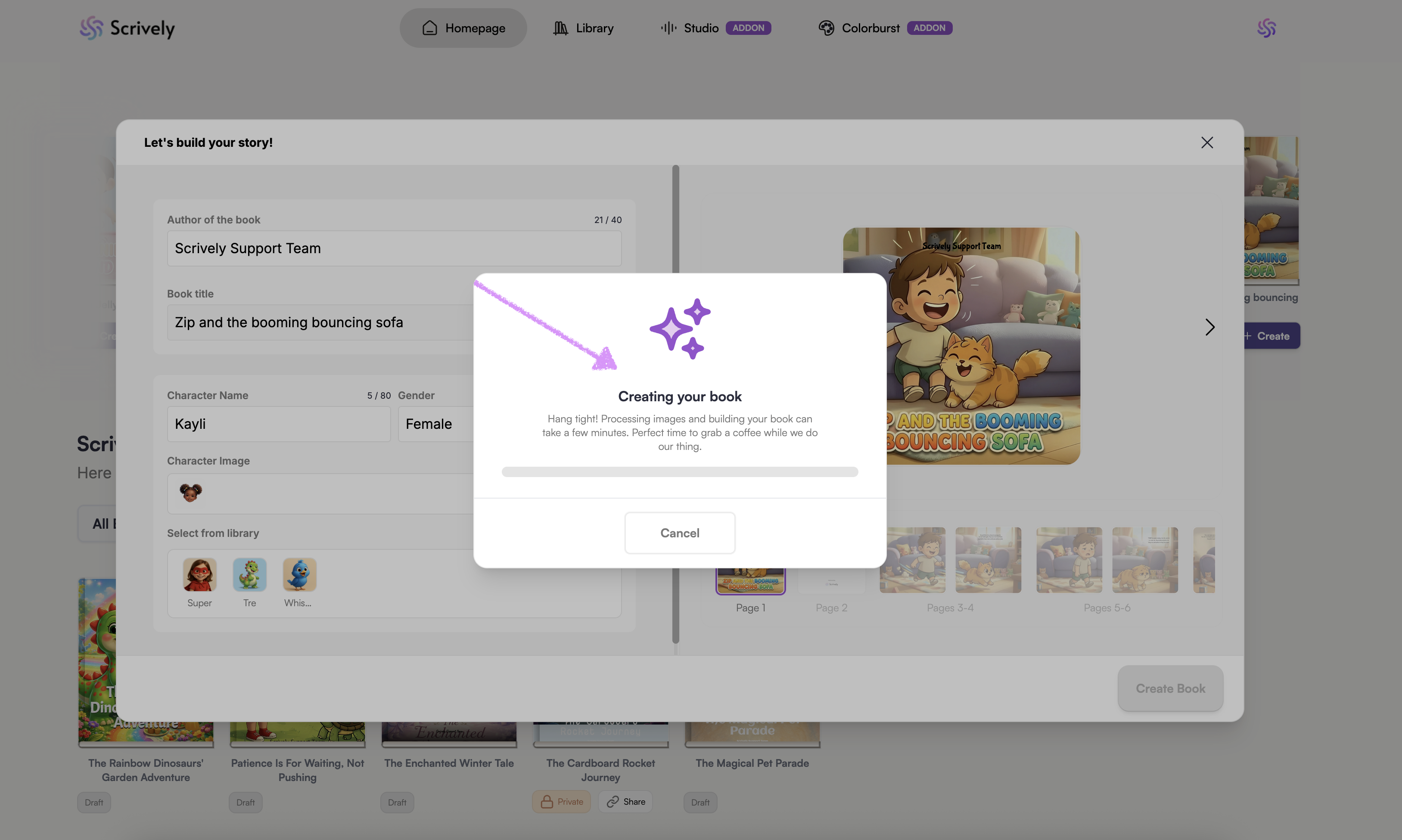Switch to the Homepage tab
The height and width of the screenshot is (840, 1402).
463,28
